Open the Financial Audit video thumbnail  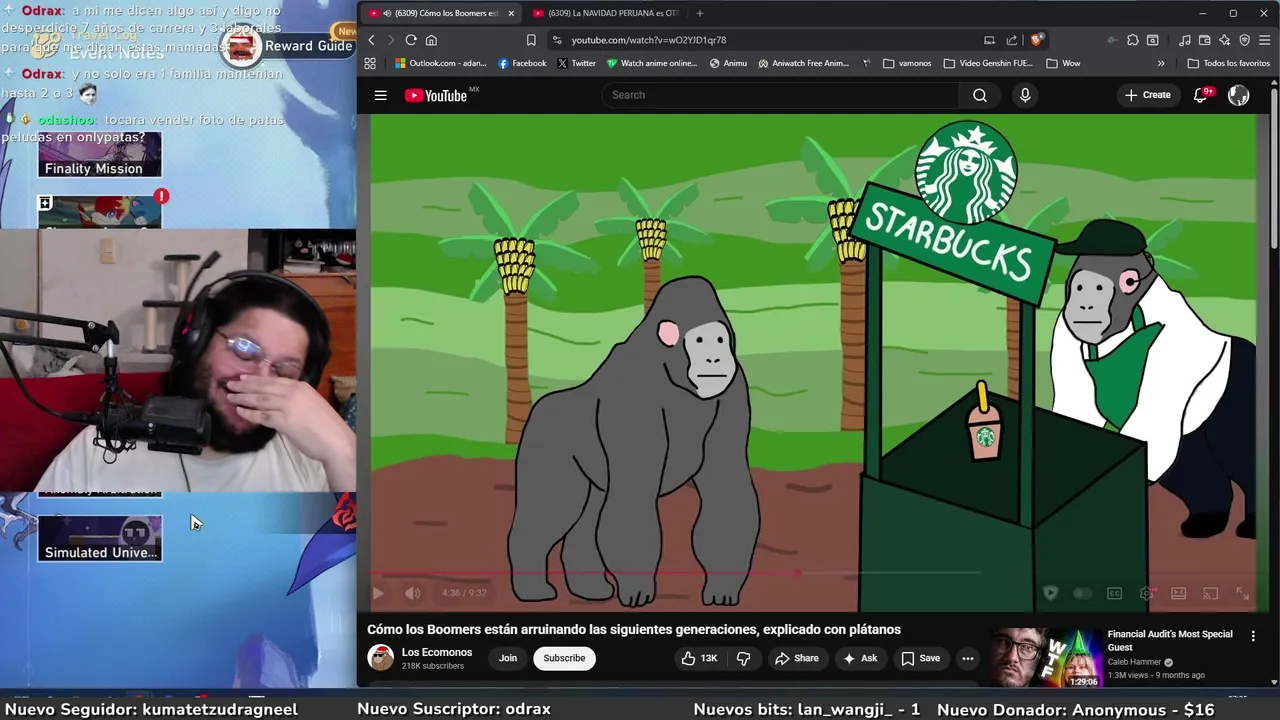[x=1045, y=658]
